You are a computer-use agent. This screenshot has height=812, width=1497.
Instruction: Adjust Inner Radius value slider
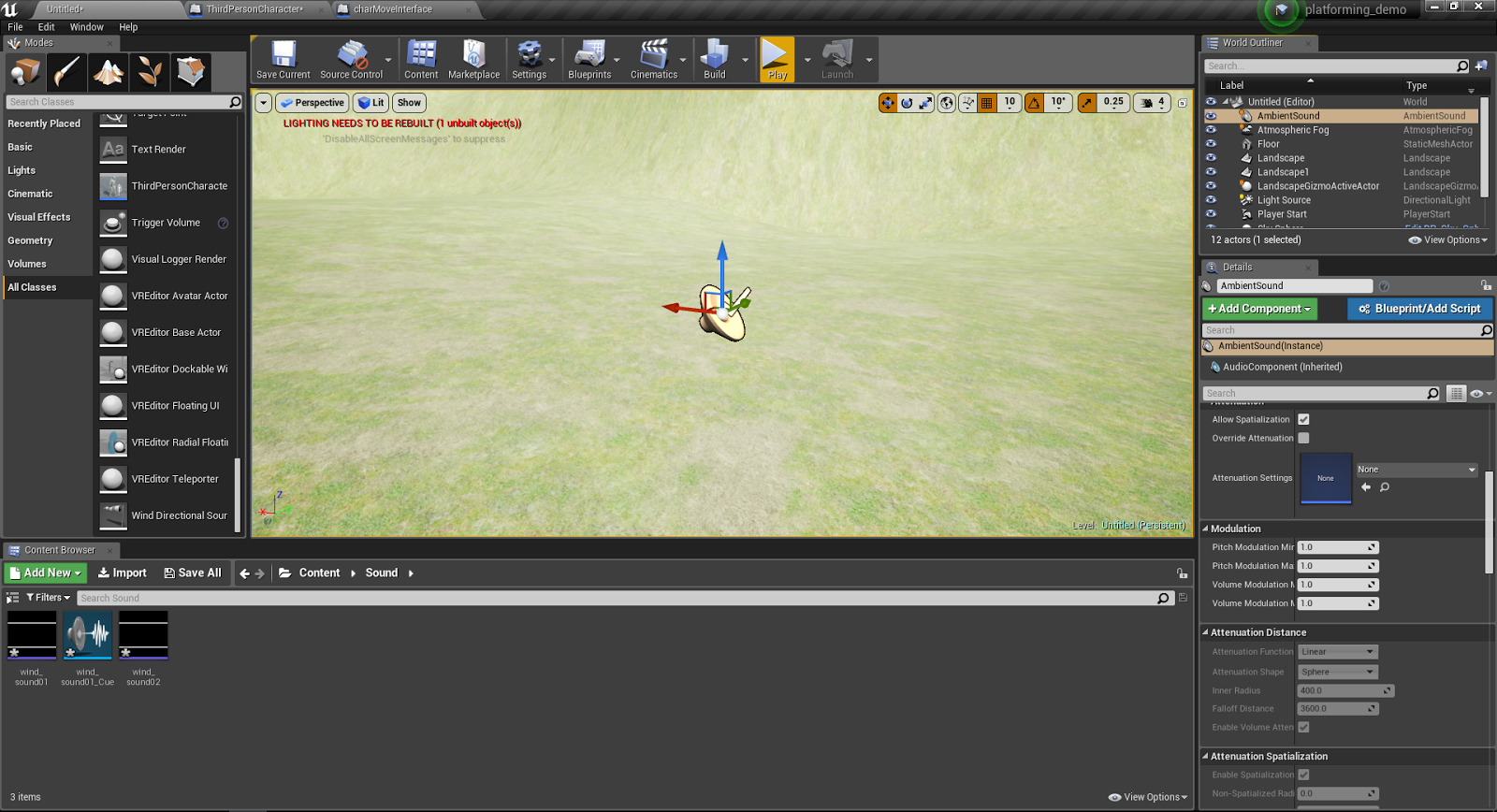pyautogui.click(x=1345, y=690)
